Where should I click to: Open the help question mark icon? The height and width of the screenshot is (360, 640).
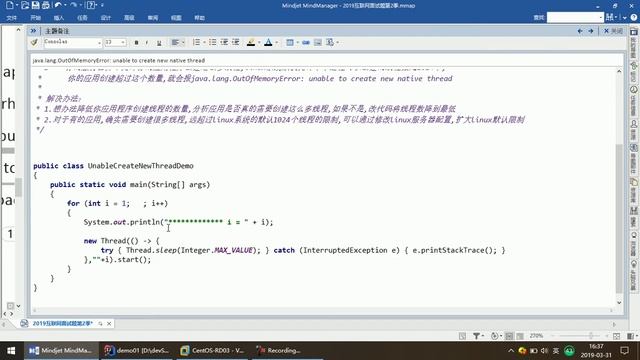tap(634, 17)
